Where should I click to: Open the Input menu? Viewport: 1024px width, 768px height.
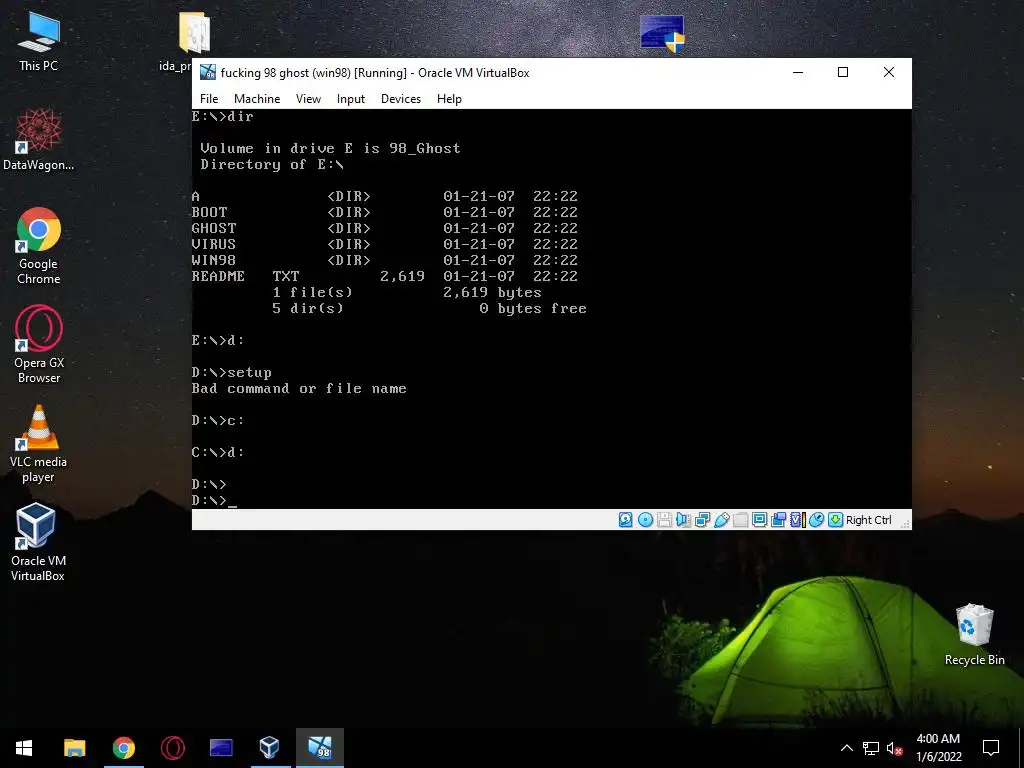tap(351, 99)
